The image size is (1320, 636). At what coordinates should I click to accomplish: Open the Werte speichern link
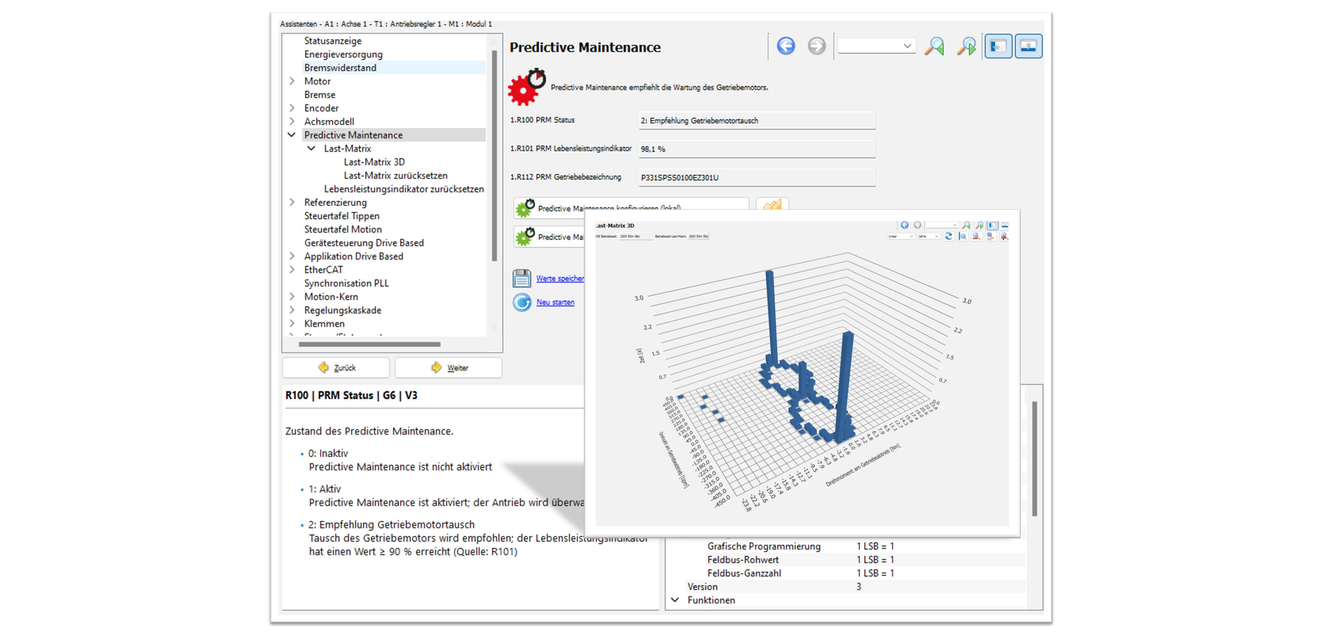560,279
